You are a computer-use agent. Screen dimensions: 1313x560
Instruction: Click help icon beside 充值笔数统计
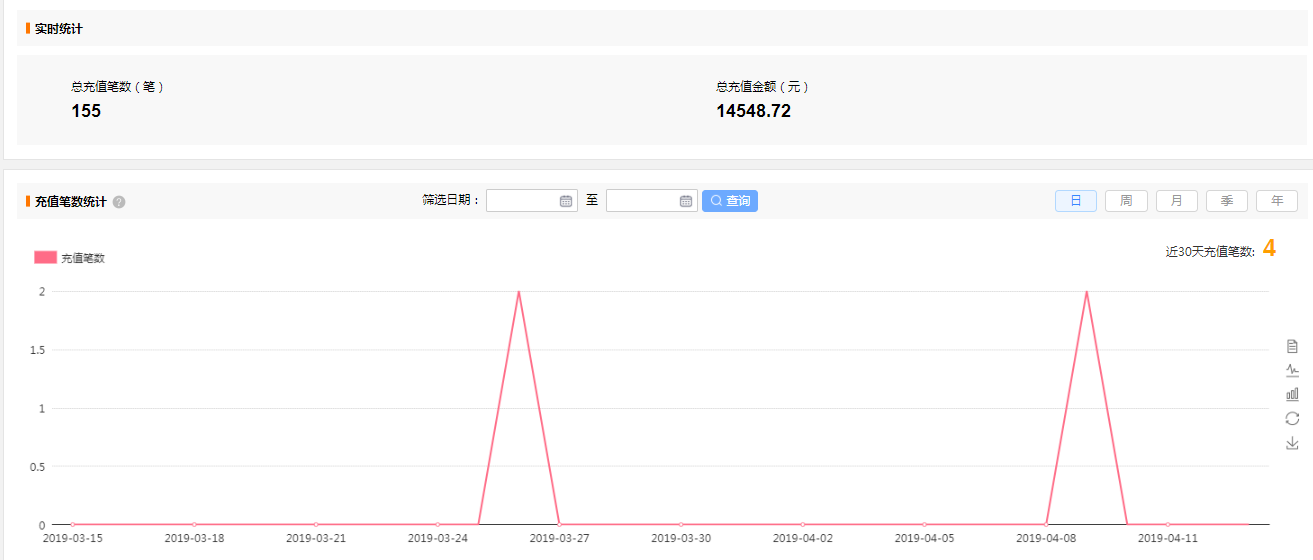[x=119, y=202]
